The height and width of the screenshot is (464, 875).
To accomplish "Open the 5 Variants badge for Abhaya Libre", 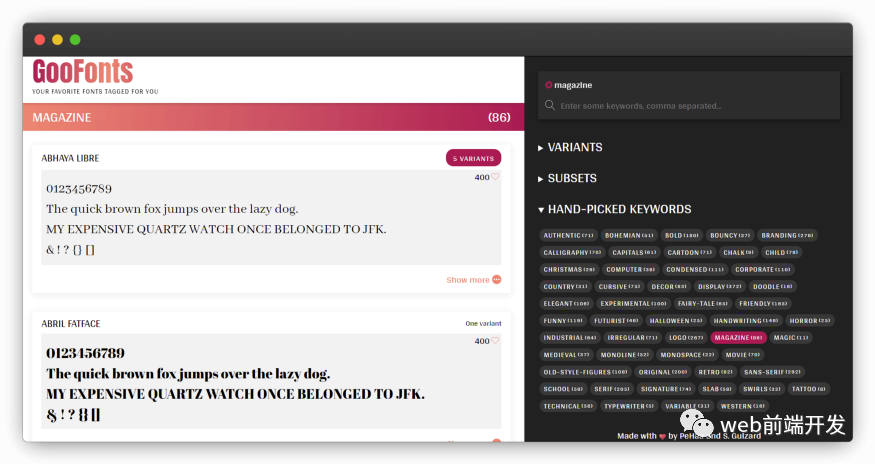I will [x=473, y=158].
